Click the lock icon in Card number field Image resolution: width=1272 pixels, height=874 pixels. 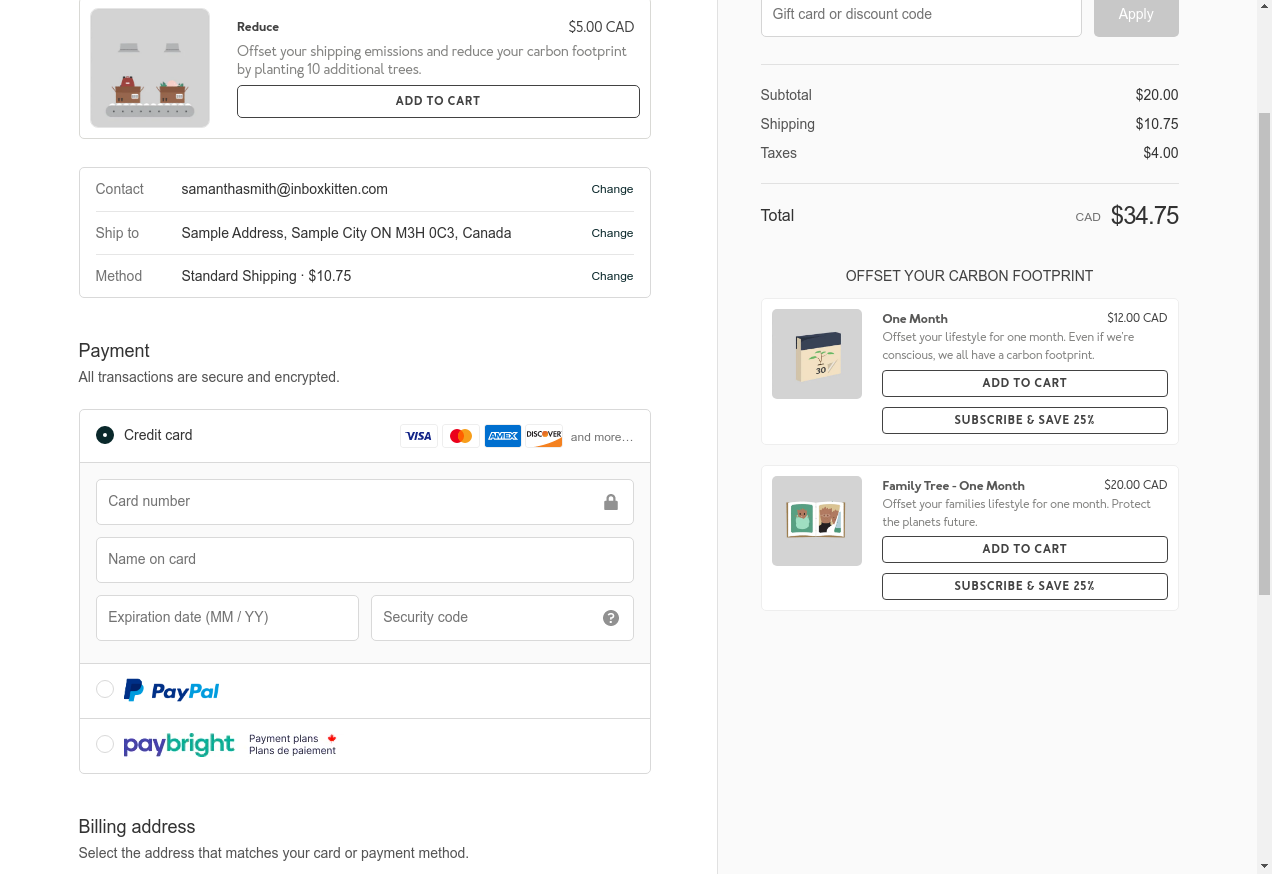click(611, 502)
